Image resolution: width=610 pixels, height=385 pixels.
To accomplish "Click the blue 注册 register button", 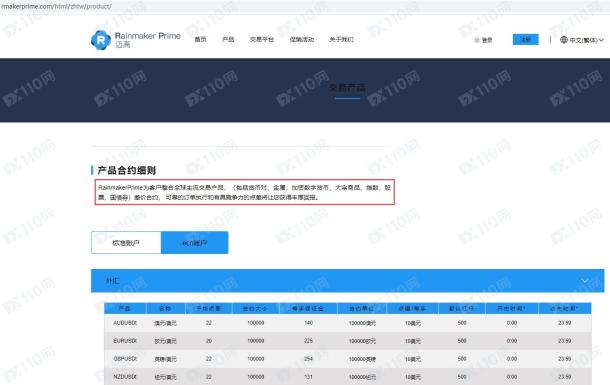I will click(x=526, y=39).
